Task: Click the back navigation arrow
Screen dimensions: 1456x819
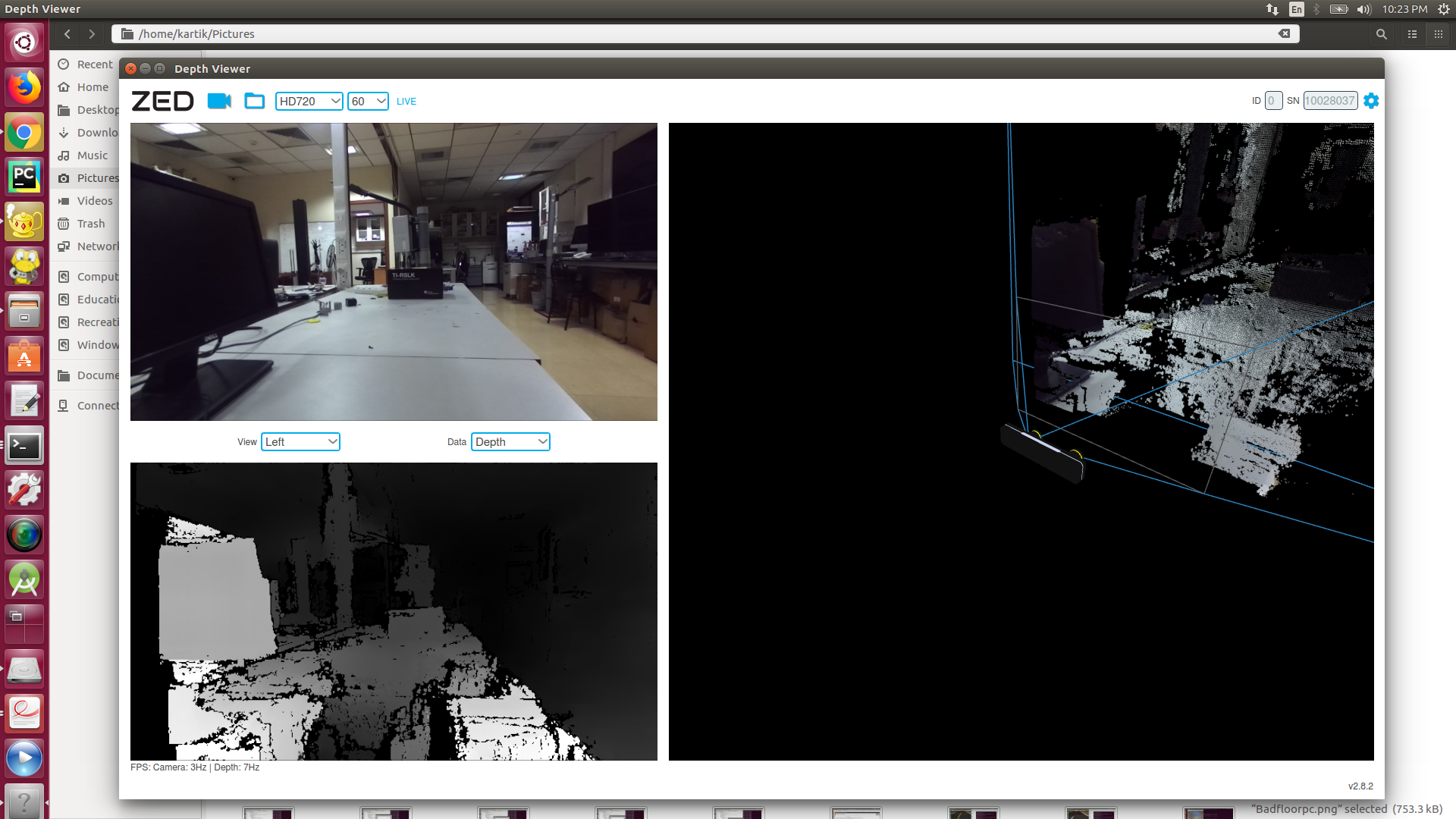Action: (x=67, y=33)
